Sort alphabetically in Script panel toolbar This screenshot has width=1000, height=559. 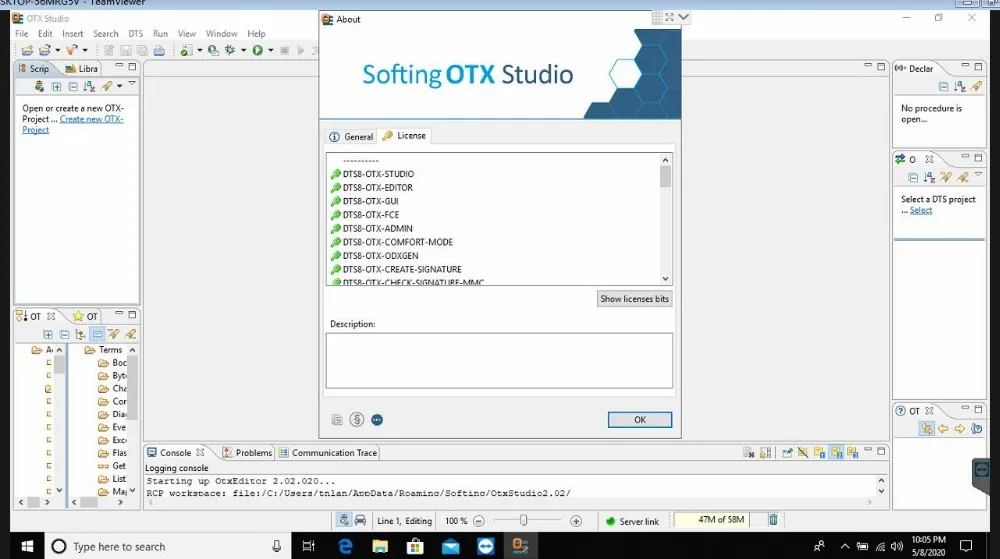[89, 86]
